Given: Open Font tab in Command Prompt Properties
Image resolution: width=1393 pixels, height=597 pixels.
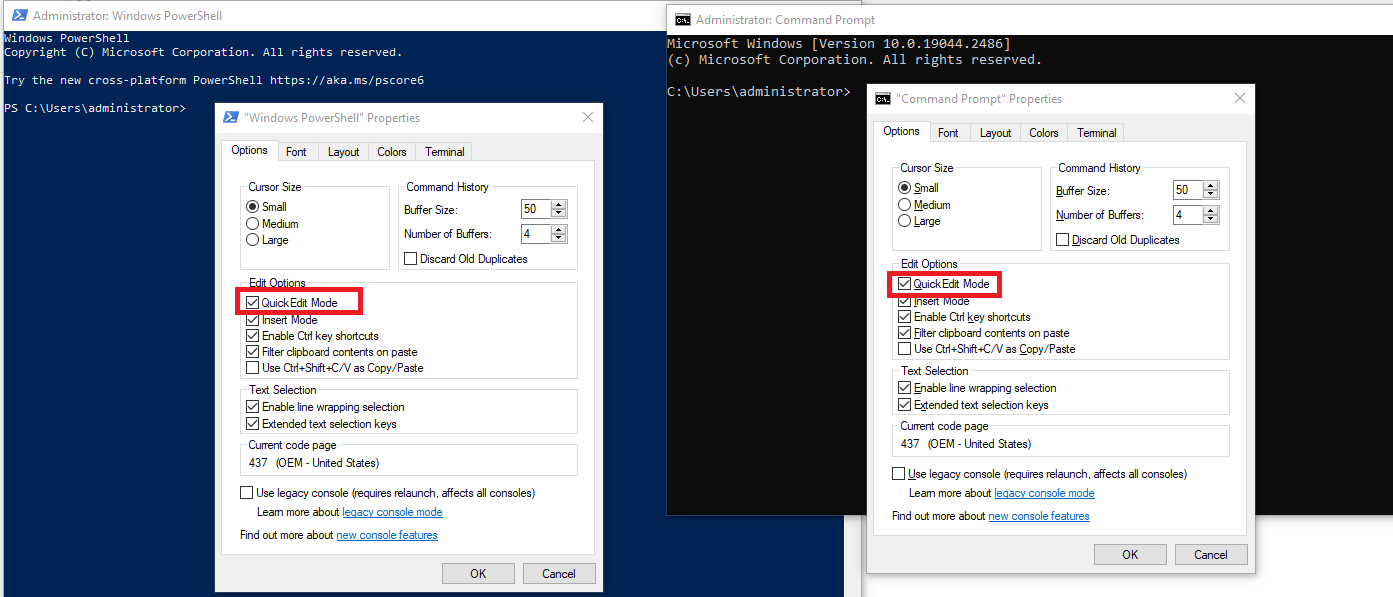Looking at the screenshot, I should 948,133.
